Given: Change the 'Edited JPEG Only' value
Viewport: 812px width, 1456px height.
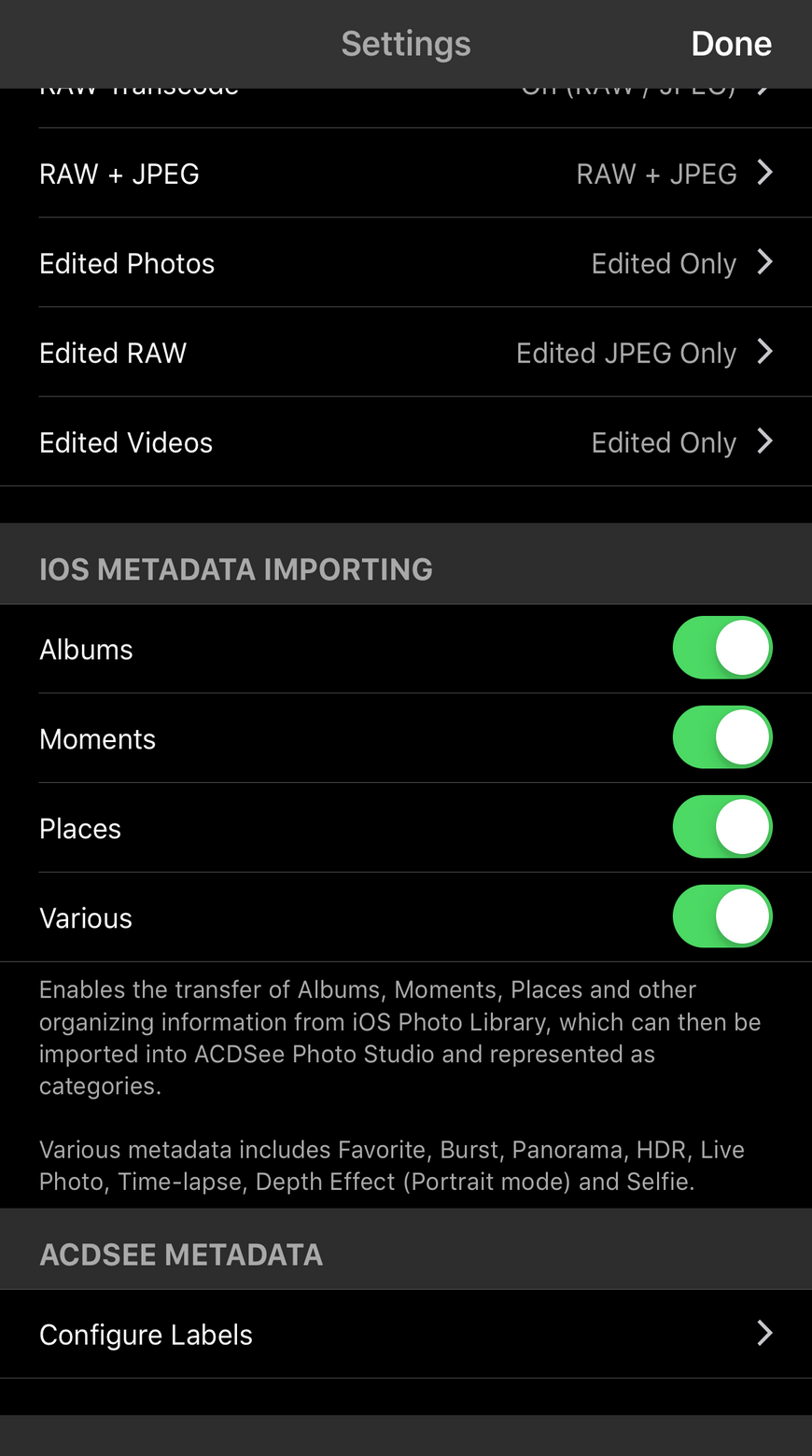Looking at the screenshot, I should click(x=625, y=353).
